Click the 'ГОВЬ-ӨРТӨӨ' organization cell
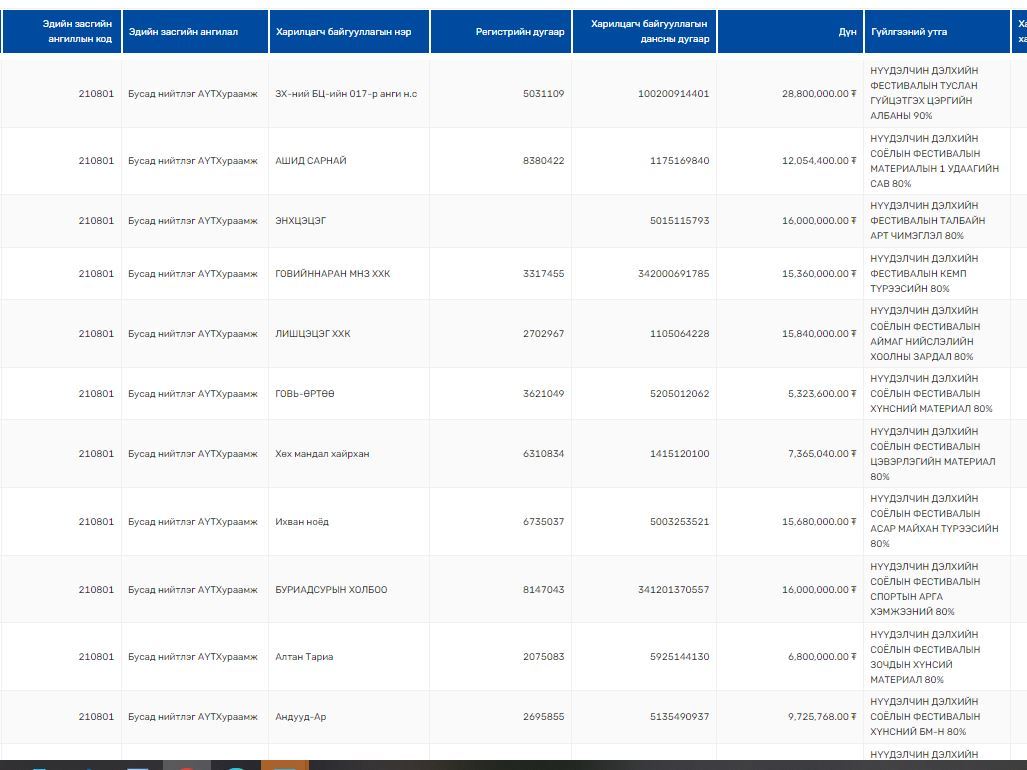This screenshot has width=1027, height=770. pyautogui.click(x=305, y=394)
